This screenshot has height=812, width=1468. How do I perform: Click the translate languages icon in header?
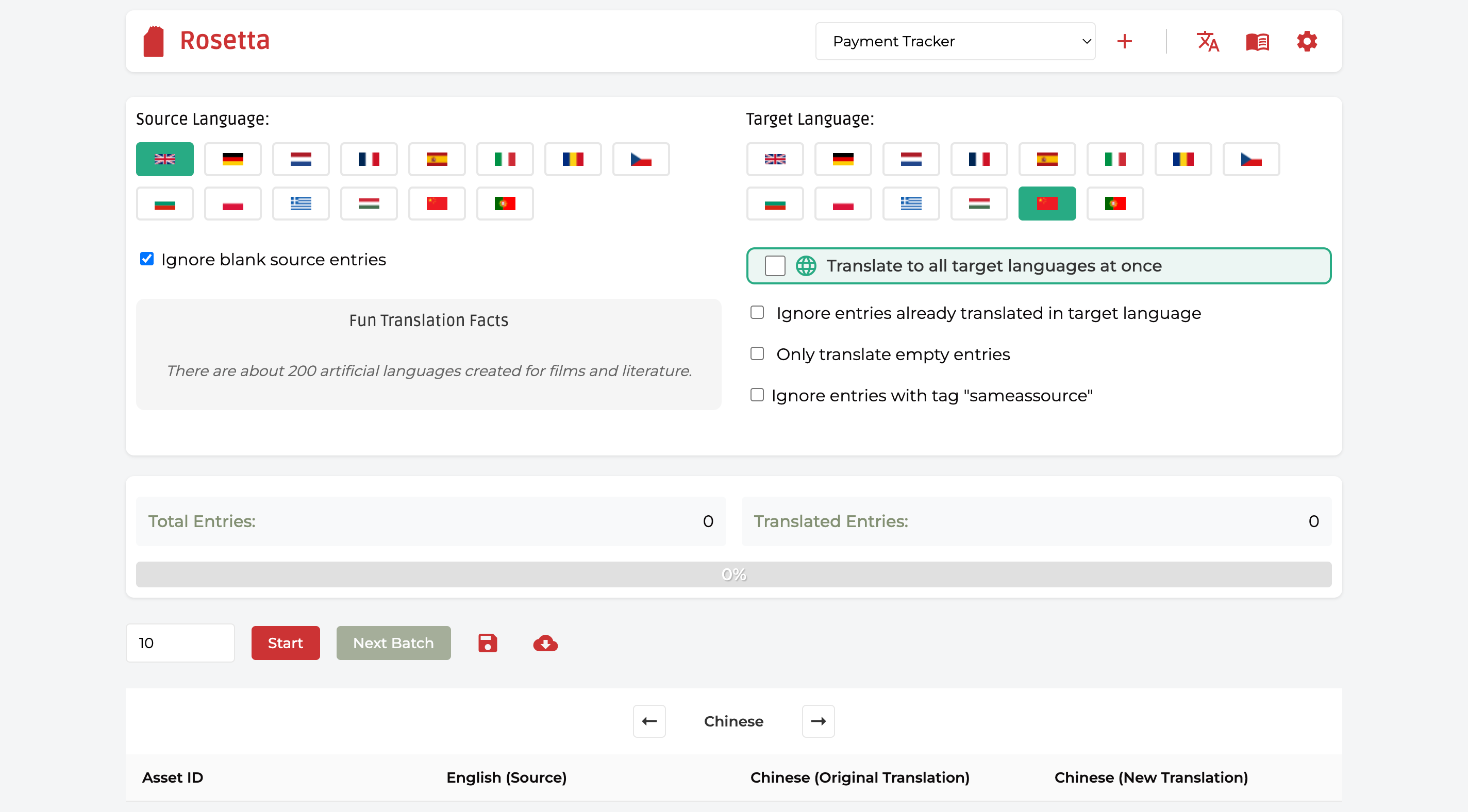pos(1207,41)
